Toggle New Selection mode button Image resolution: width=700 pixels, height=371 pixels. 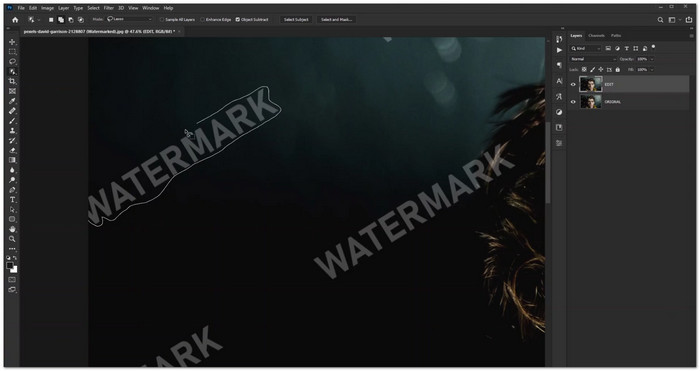click(x=51, y=20)
